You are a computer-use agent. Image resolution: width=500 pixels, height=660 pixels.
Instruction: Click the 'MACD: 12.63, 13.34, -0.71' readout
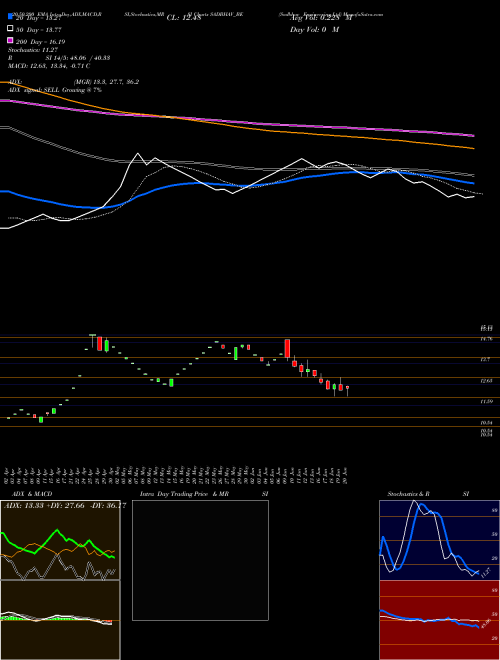pos(49,66)
